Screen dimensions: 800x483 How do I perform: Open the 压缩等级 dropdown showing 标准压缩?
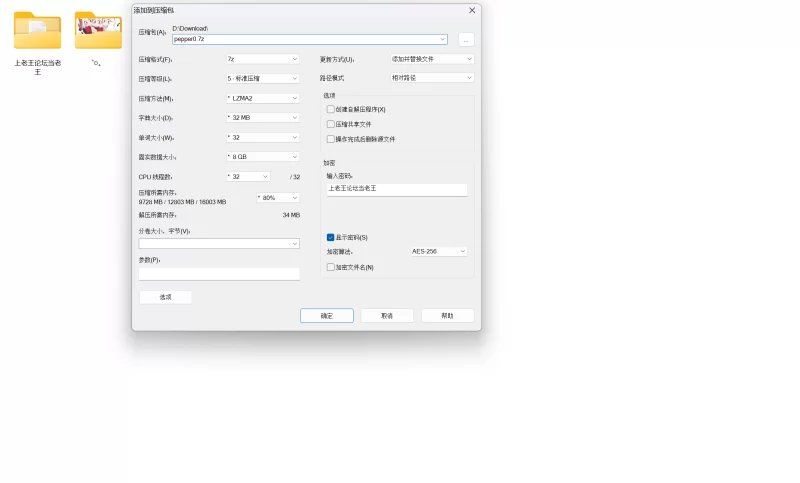click(263, 78)
